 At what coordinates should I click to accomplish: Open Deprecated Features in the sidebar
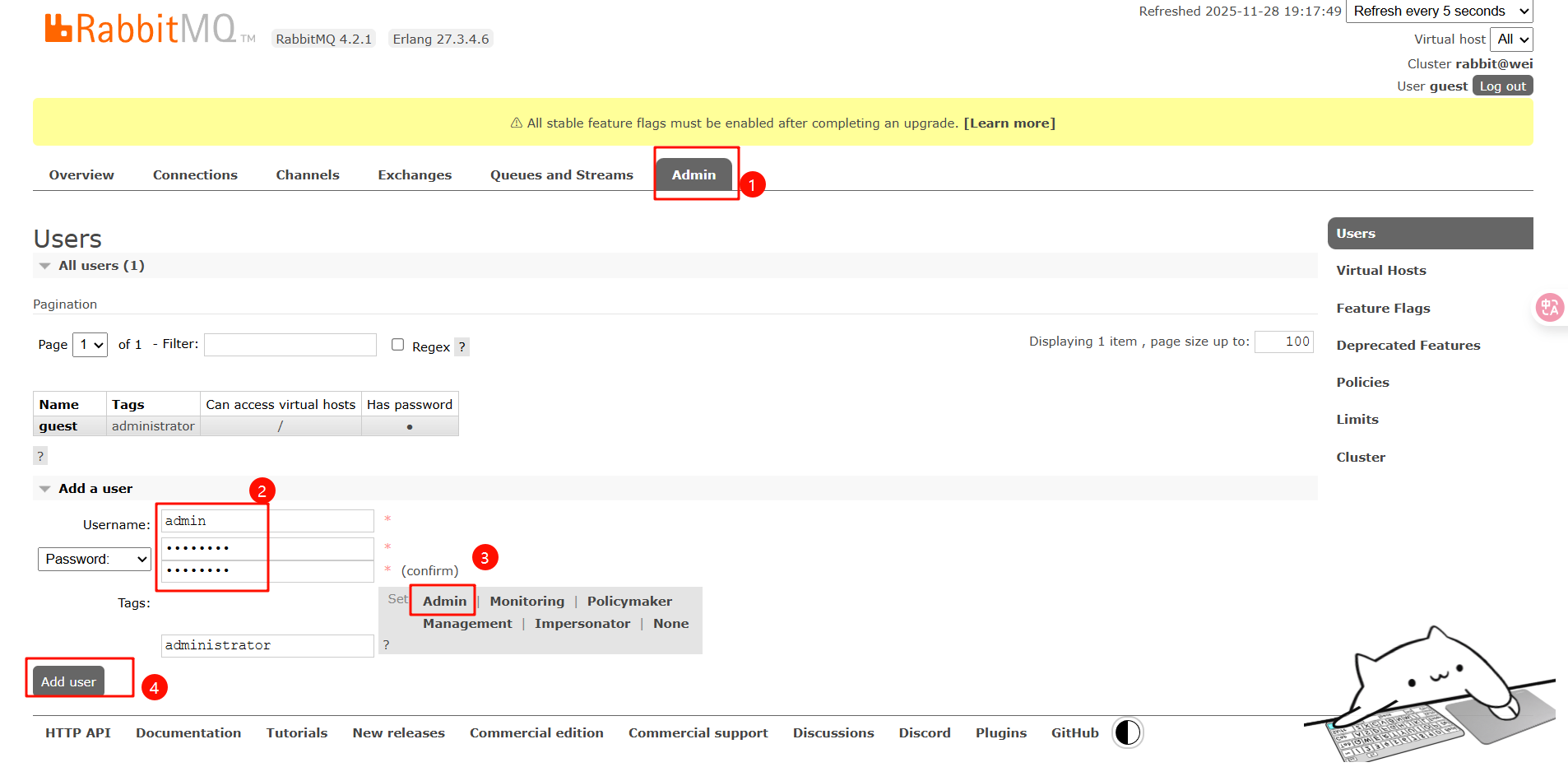[x=1408, y=346]
